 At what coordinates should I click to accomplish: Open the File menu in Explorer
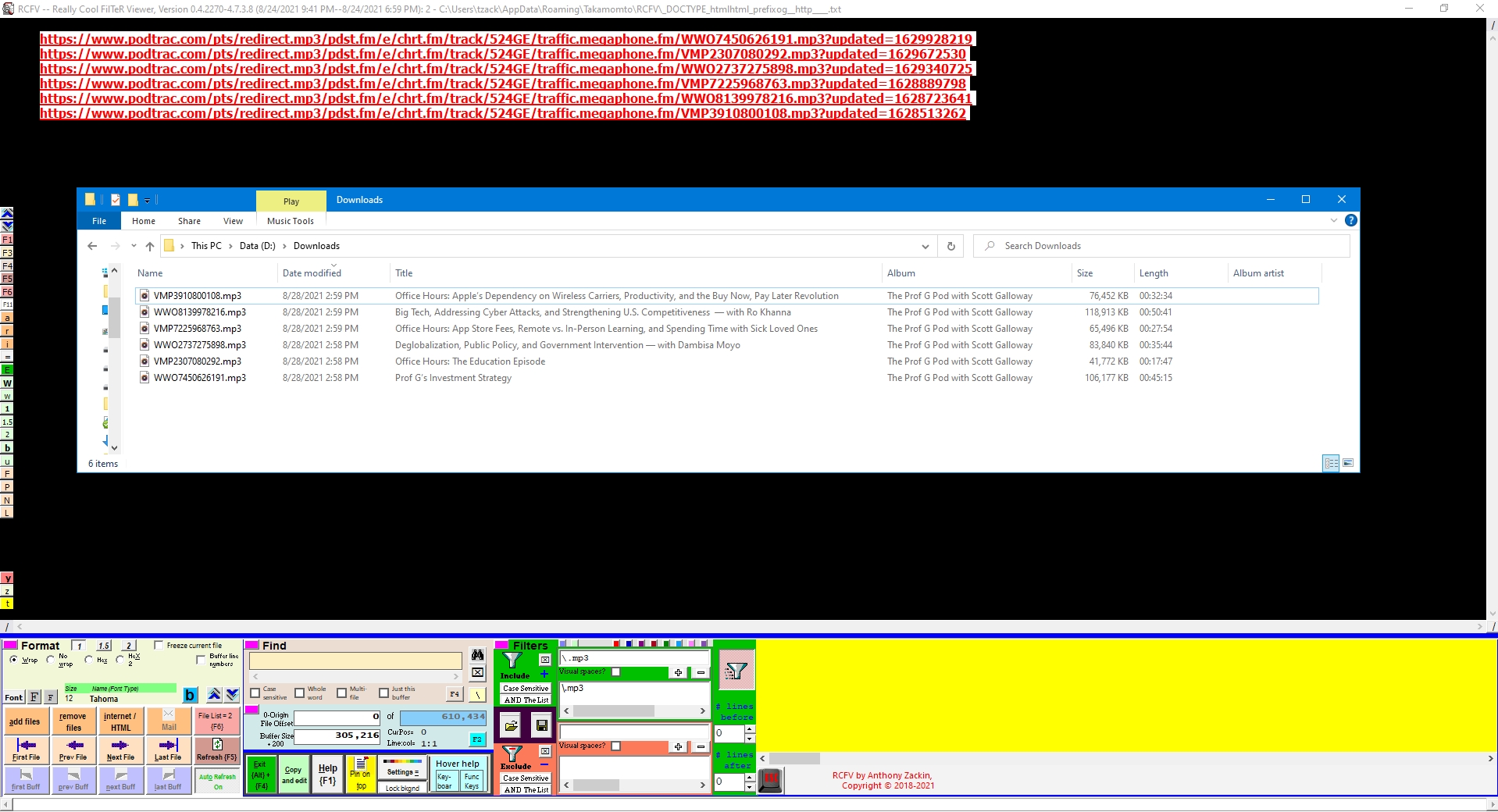point(99,221)
